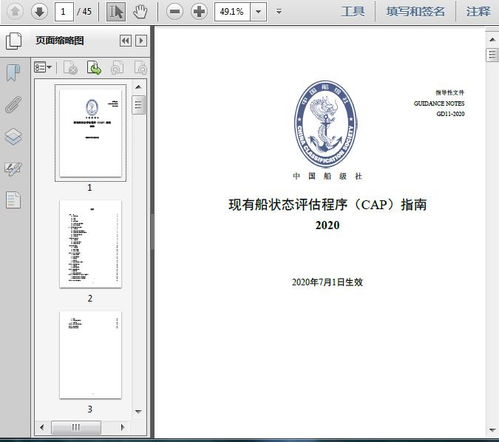Activate the Hand pan tool
The height and width of the screenshot is (442, 499).
coord(140,12)
